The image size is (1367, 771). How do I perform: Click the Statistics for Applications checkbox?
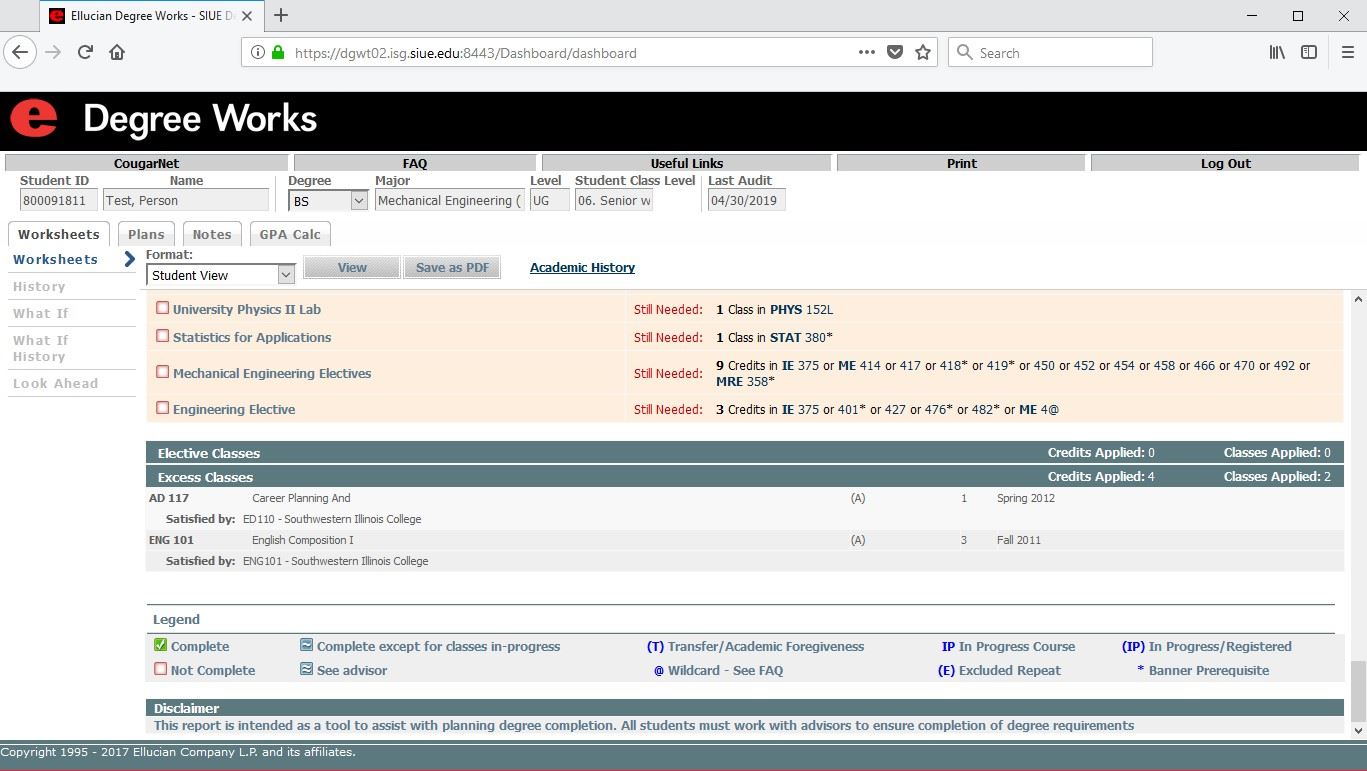click(162, 336)
